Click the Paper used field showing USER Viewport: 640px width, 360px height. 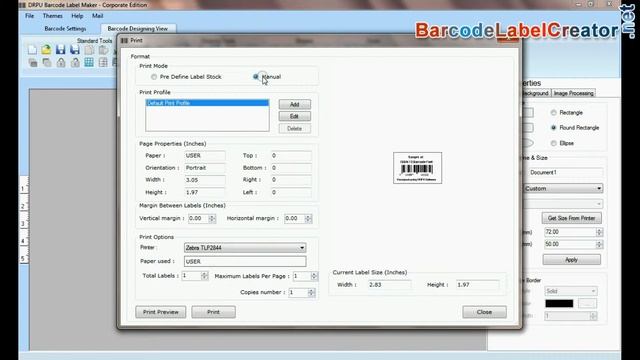pos(245,261)
